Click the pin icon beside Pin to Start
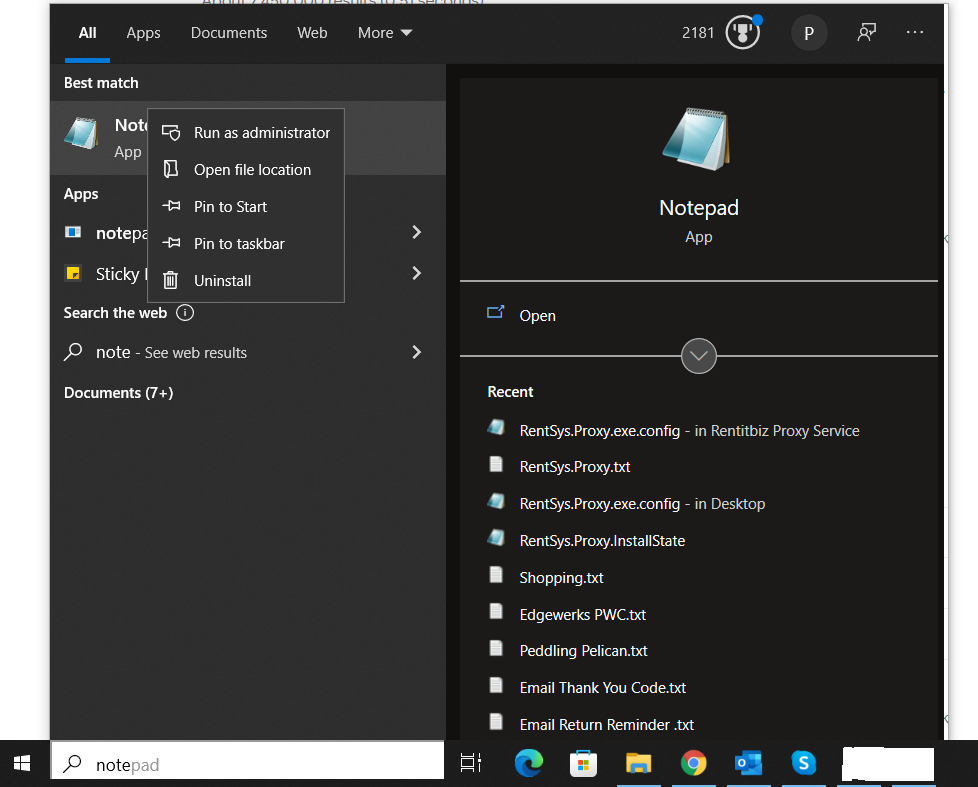 coord(171,206)
